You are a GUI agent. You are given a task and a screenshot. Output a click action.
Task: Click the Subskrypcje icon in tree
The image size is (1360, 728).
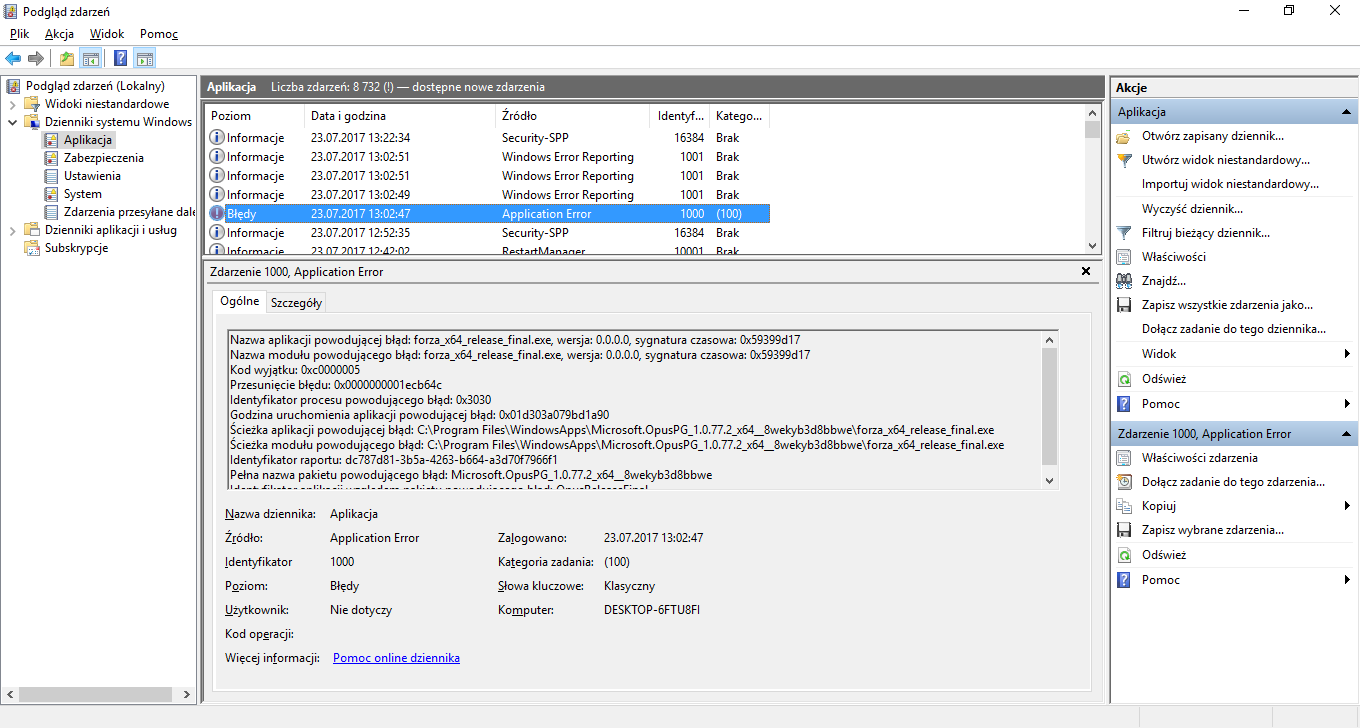point(32,248)
